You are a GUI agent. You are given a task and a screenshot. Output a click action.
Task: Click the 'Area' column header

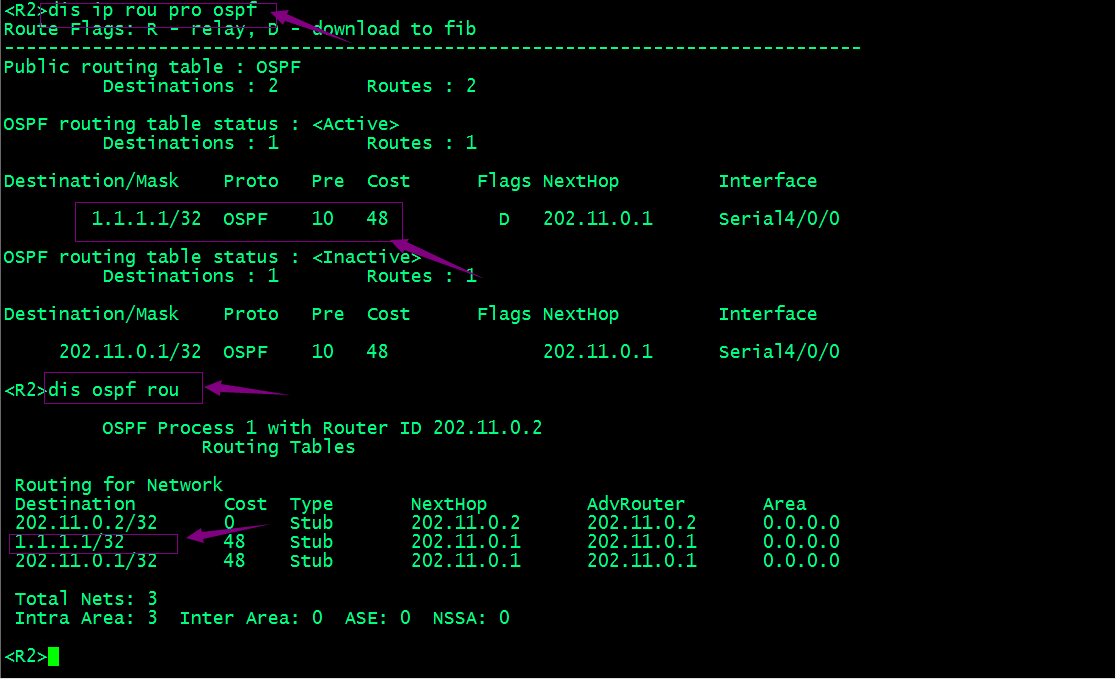pyautogui.click(x=784, y=504)
